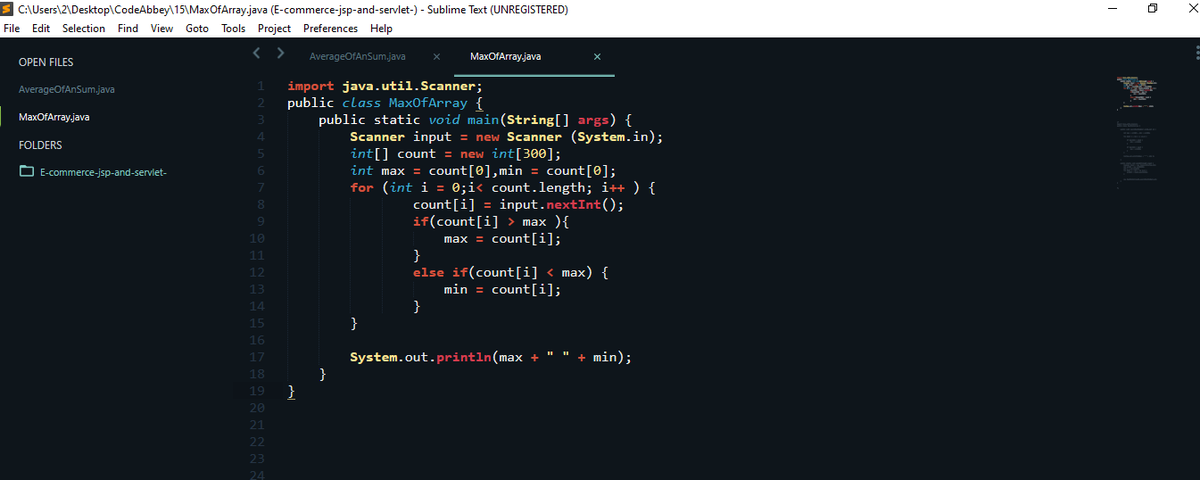Image resolution: width=1200 pixels, height=480 pixels.
Task: Switch to the AverageOfAnSum.java tab
Action: (x=357, y=57)
